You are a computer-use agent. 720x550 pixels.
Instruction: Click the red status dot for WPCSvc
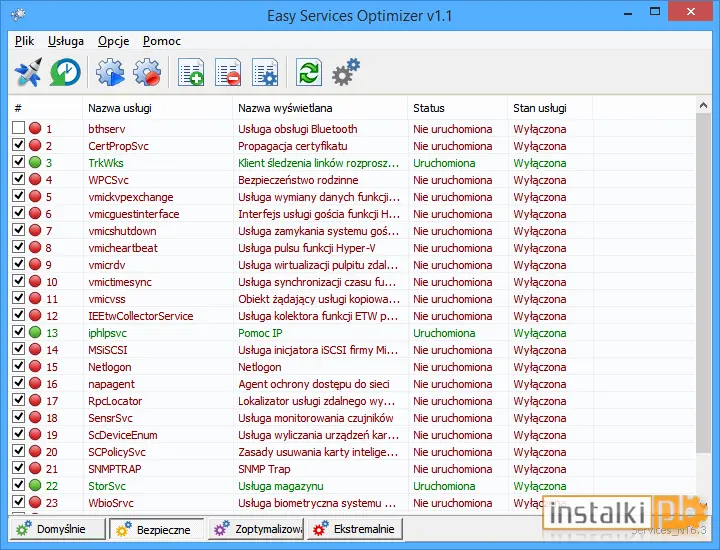coord(35,179)
